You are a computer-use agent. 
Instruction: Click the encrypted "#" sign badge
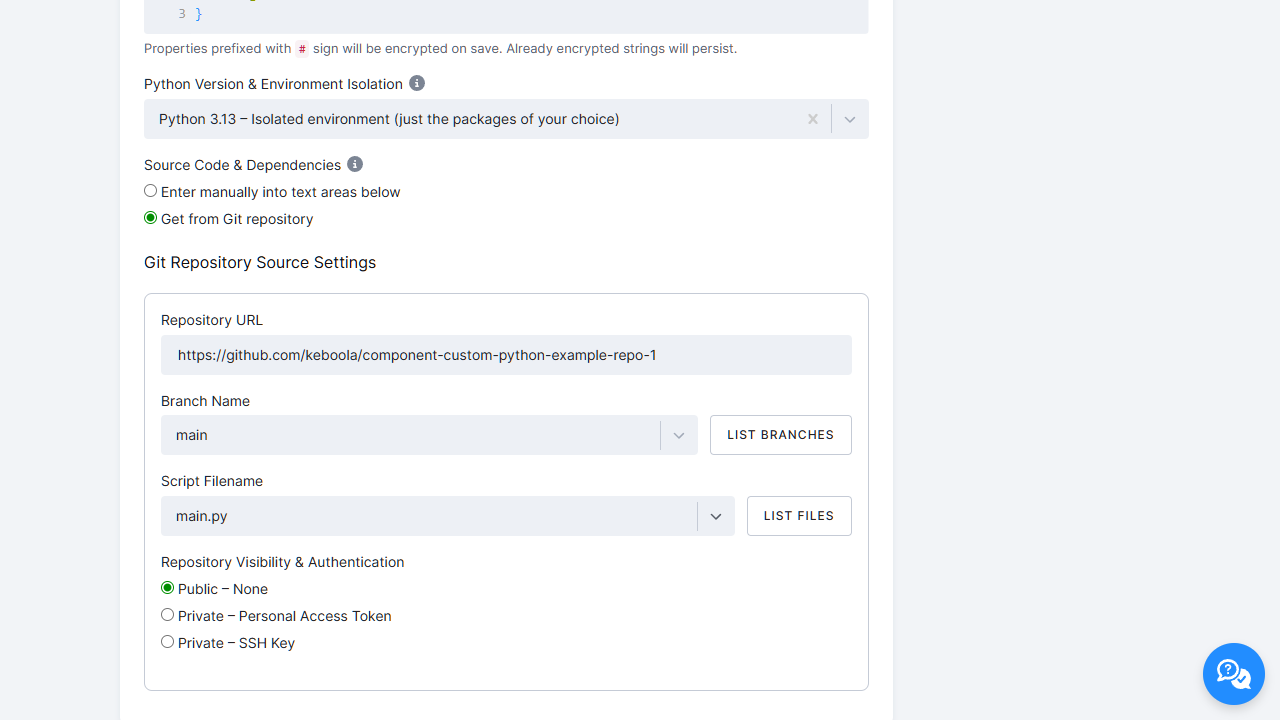(x=302, y=48)
